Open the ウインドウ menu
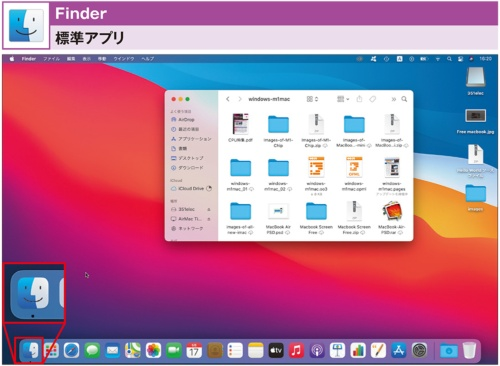Viewport: 500px width, 366px height. [124, 59]
